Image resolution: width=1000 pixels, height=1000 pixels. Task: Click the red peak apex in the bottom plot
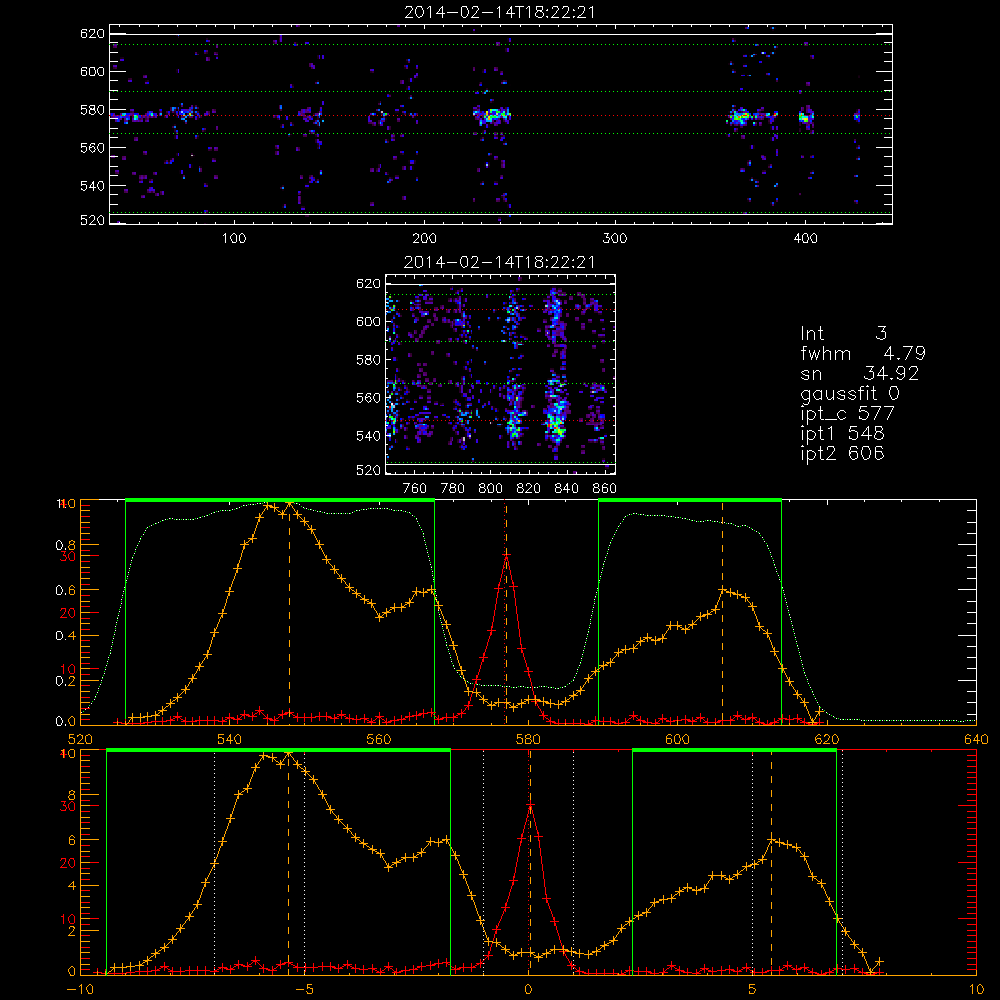[529, 805]
